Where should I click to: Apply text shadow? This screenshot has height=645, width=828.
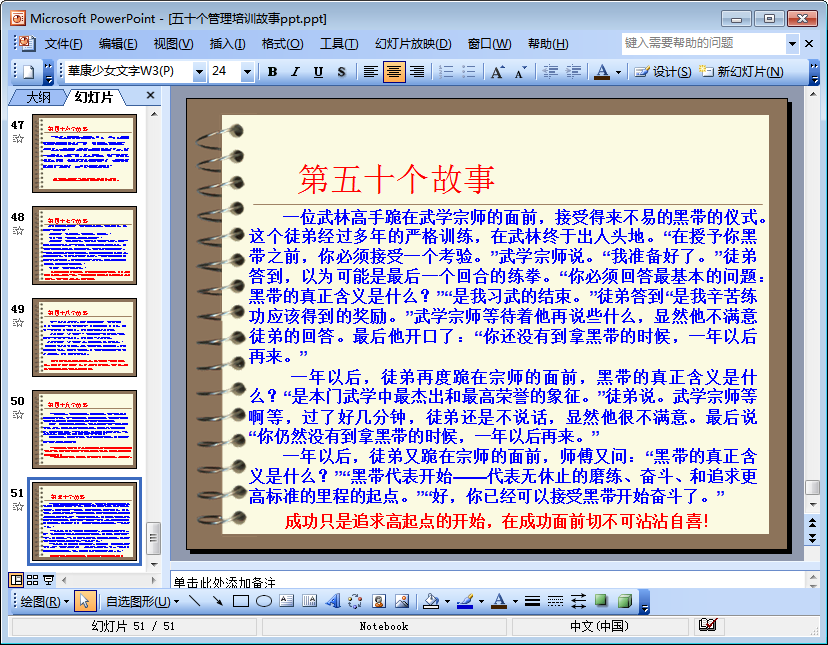[x=342, y=72]
